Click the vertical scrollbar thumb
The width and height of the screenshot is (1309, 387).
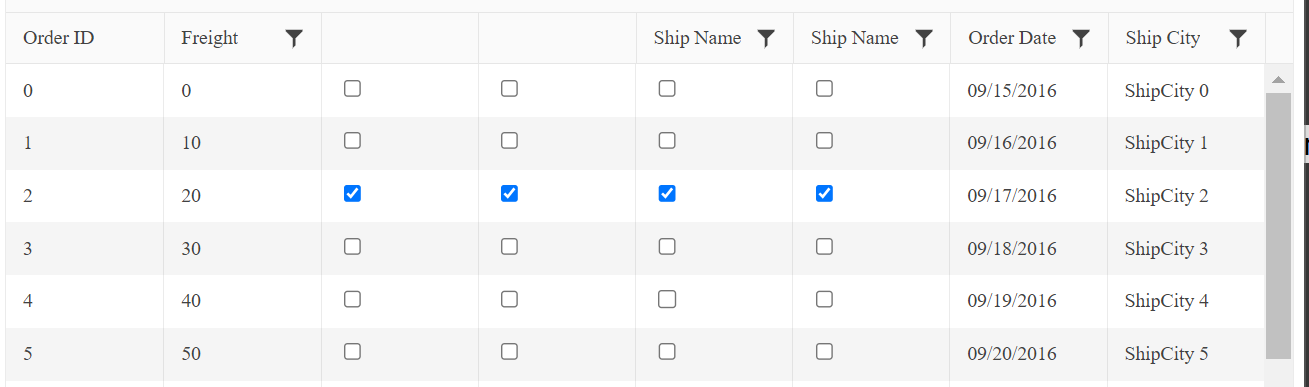[1278, 225]
